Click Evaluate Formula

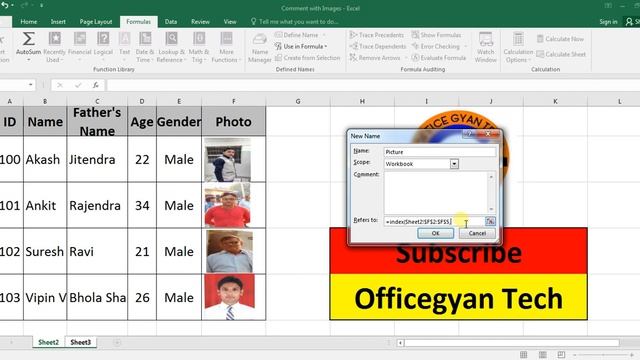pos(439,58)
